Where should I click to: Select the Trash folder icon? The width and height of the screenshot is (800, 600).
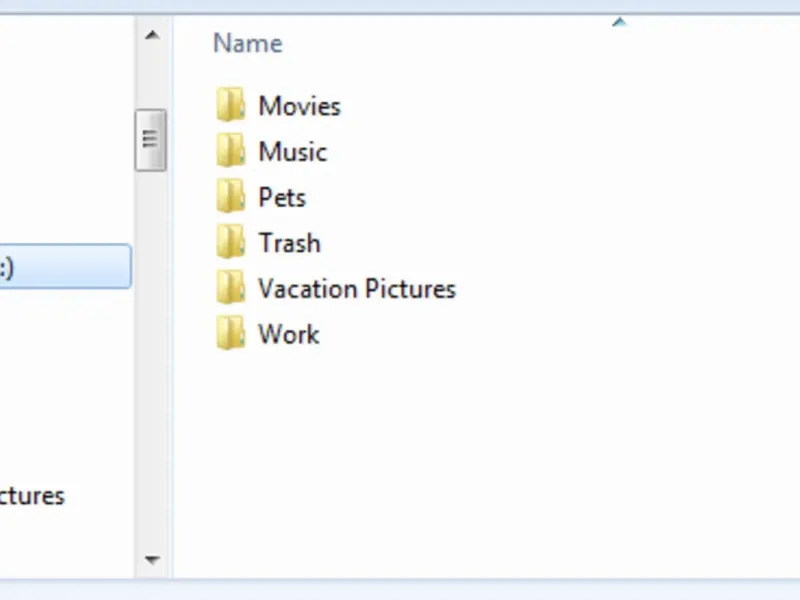[231, 242]
